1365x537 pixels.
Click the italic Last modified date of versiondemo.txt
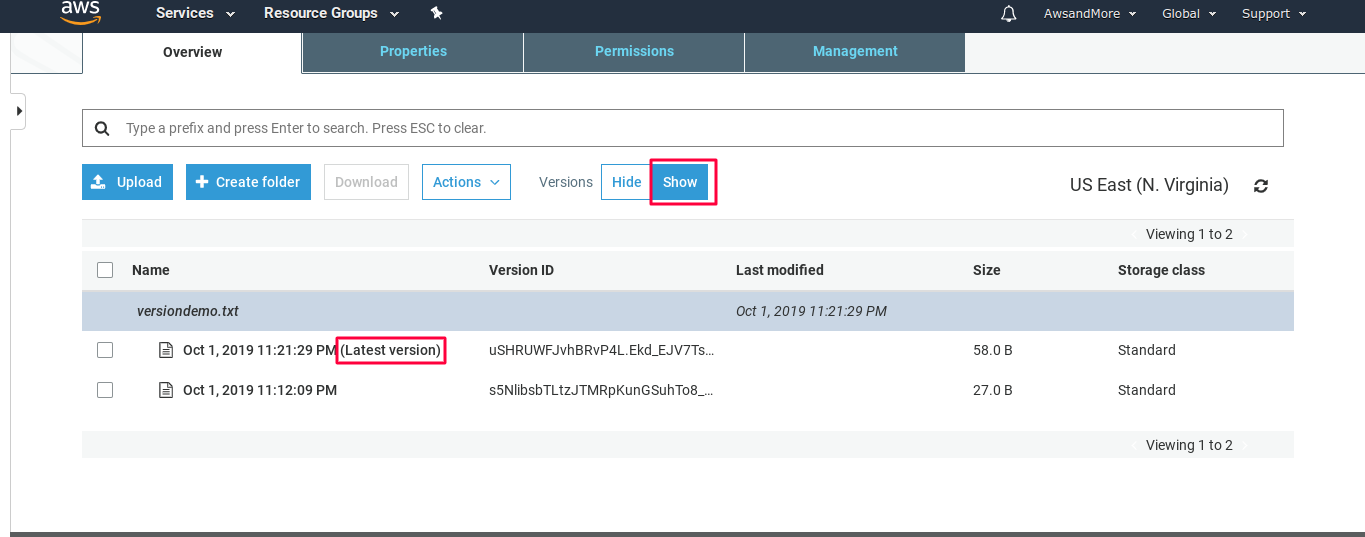pyautogui.click(x=811, y=311)
